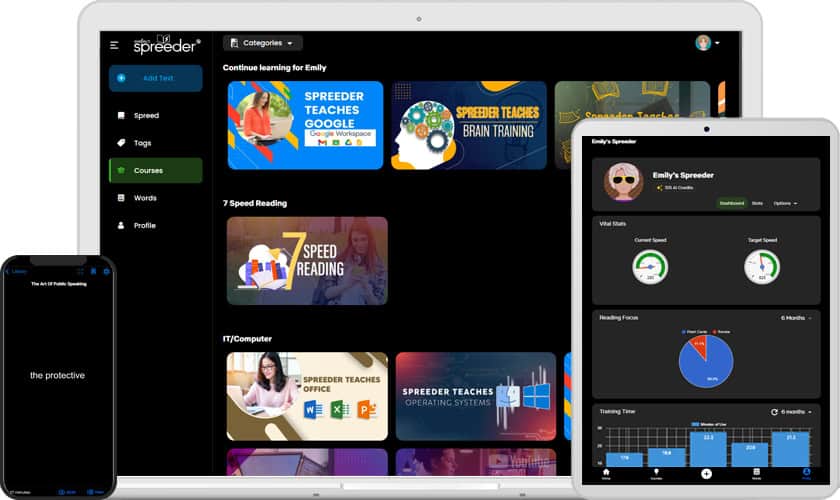Open the Spreeder Teaches Office course
This screenshot has width=840, height=500.
pyautogui.click(x=307, y=397)
